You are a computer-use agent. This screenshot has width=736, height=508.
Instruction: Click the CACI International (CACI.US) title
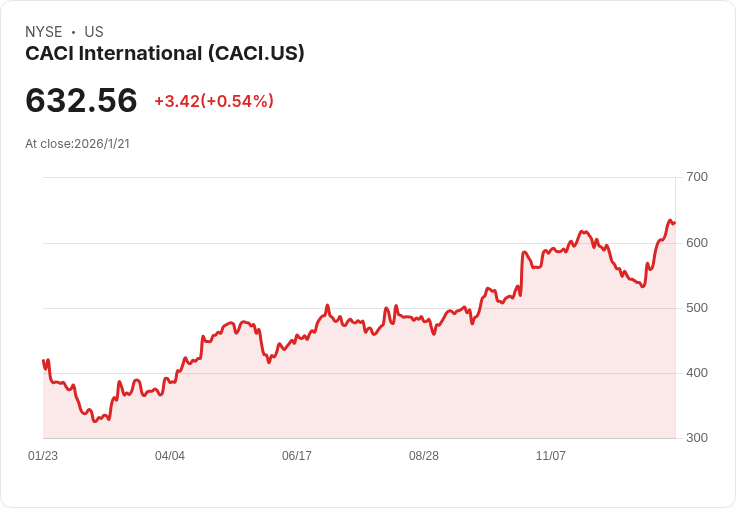click(x=165, y=53)
